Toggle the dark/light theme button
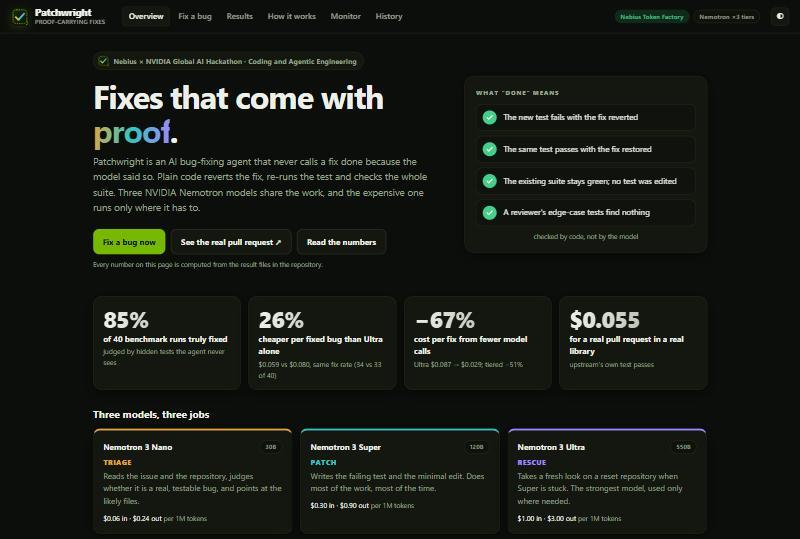This screenshot has height=539, width=800. 780,16
